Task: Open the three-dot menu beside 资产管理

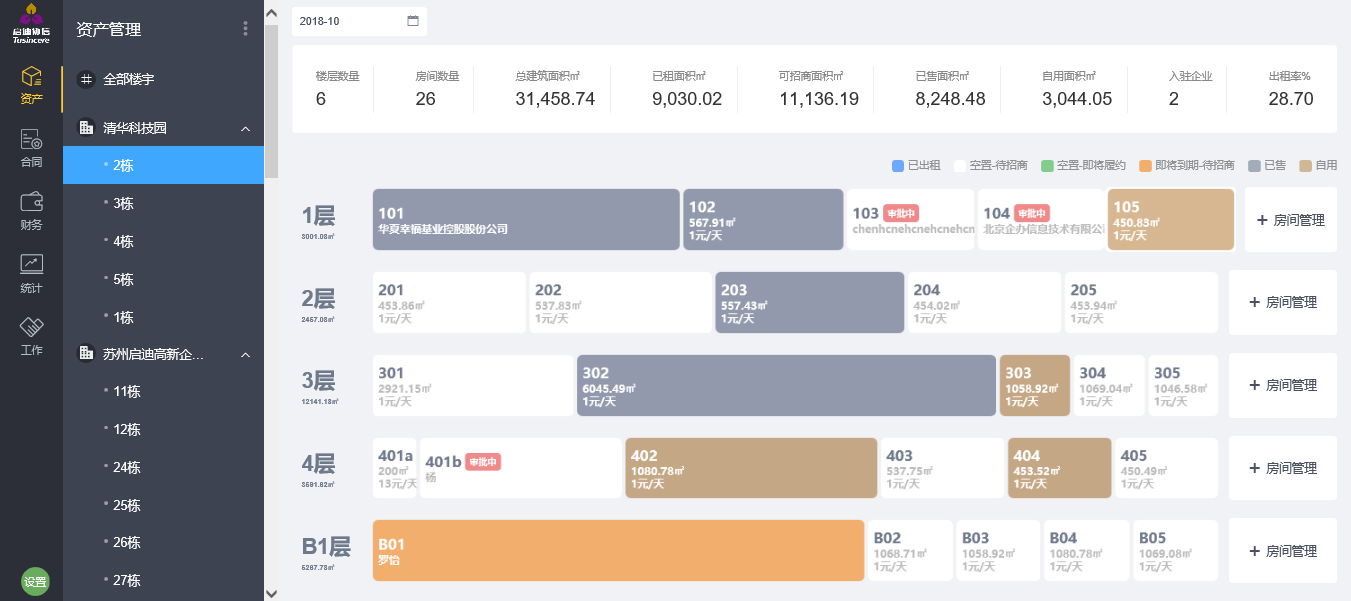Action: [x=246, y=29]
